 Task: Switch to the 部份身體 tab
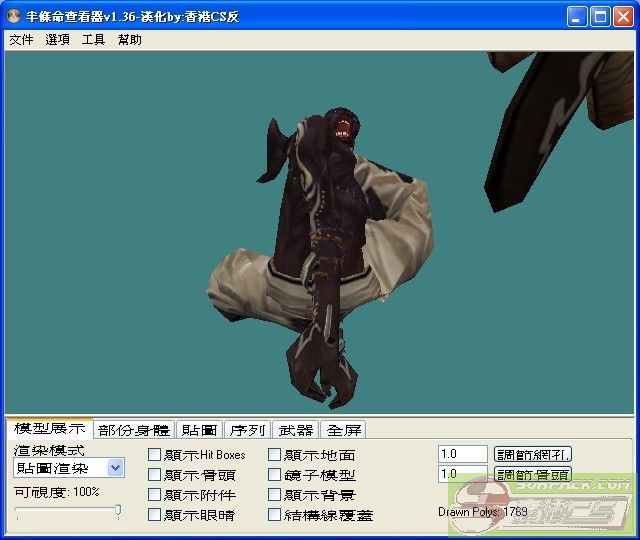coord(134,430)
